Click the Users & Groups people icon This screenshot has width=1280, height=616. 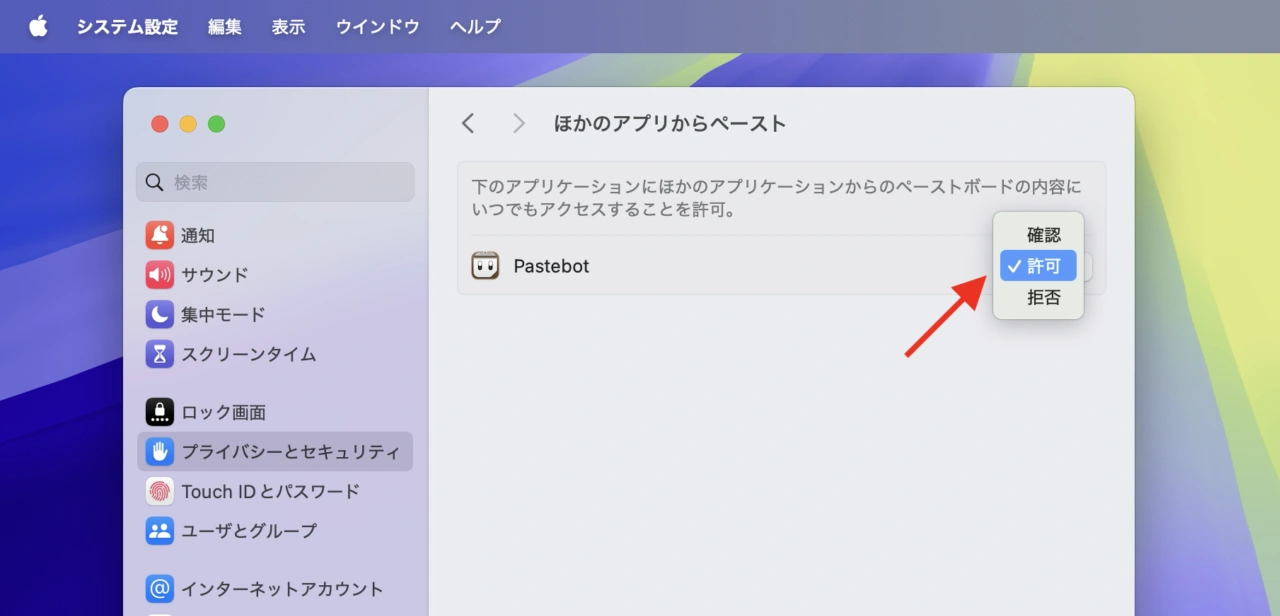click(x=159, y=531)
